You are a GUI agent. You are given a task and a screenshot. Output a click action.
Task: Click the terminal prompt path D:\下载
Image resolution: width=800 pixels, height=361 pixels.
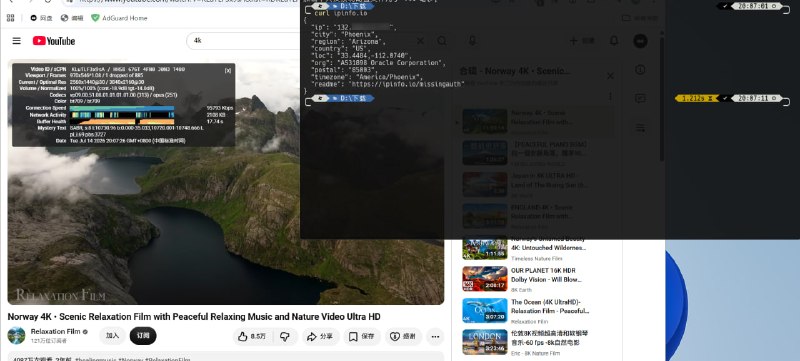353,97
